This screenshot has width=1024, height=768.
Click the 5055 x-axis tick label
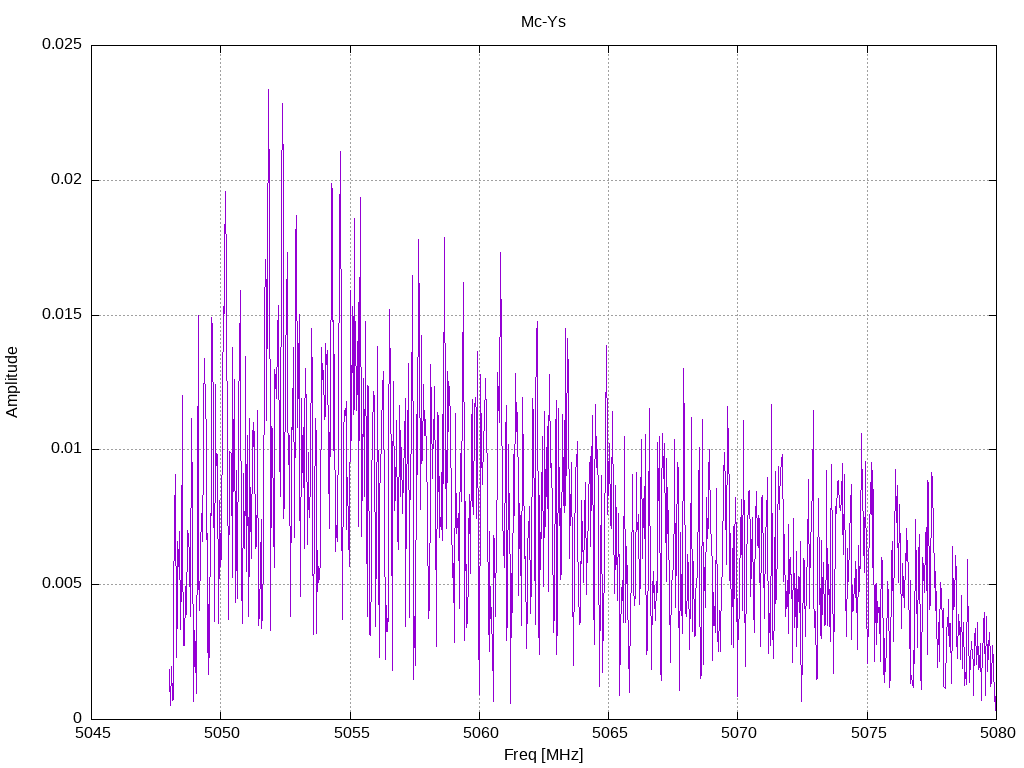tap(351, 733)
